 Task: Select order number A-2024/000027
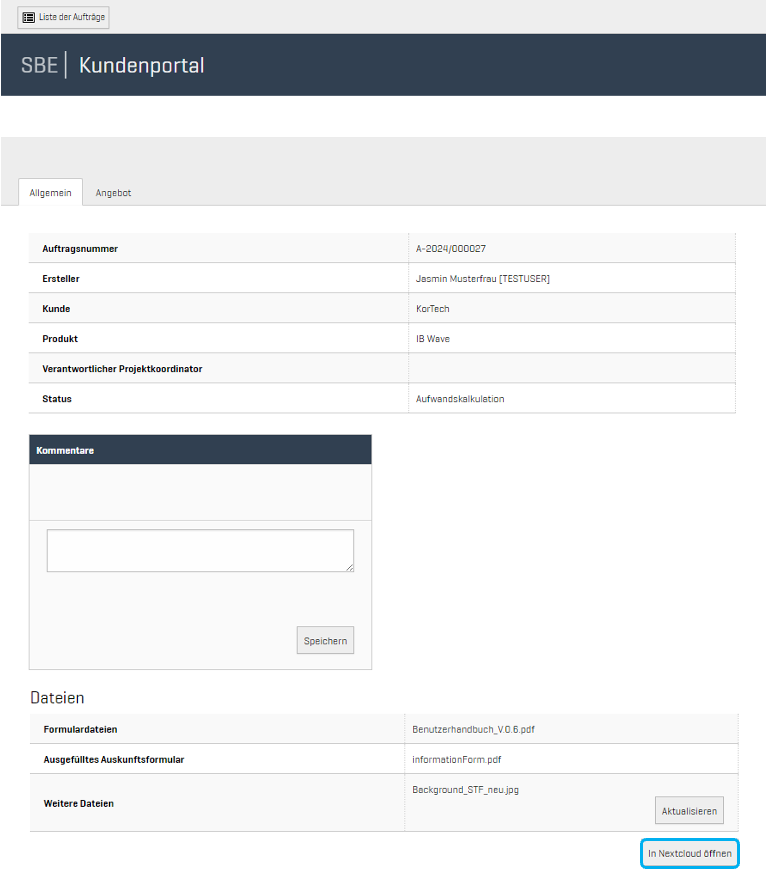pyautogui.click(x=451, y=248)
